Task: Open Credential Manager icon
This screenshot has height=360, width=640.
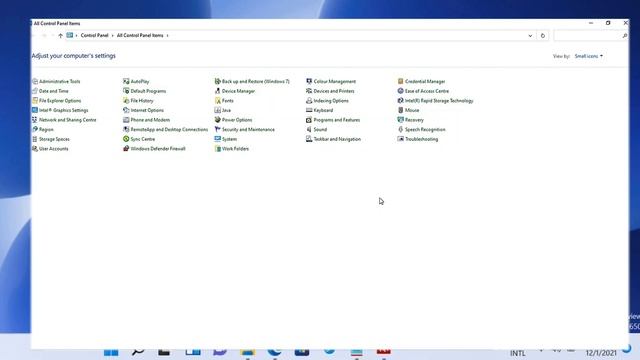Action: [x=400, y=81]
